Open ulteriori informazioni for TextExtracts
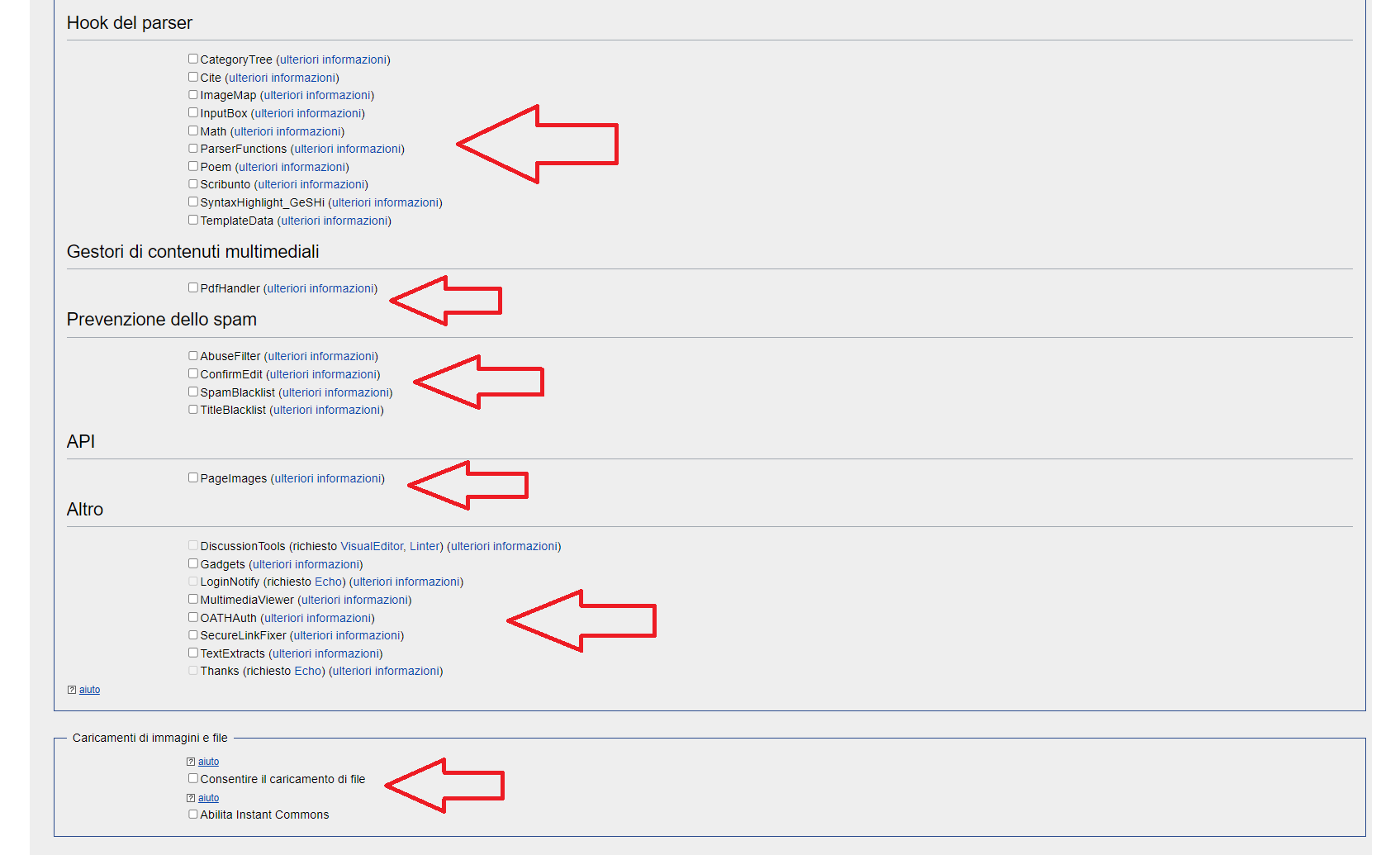The height and width of the screenshot is (855, 1400). (x=326, y=653)
